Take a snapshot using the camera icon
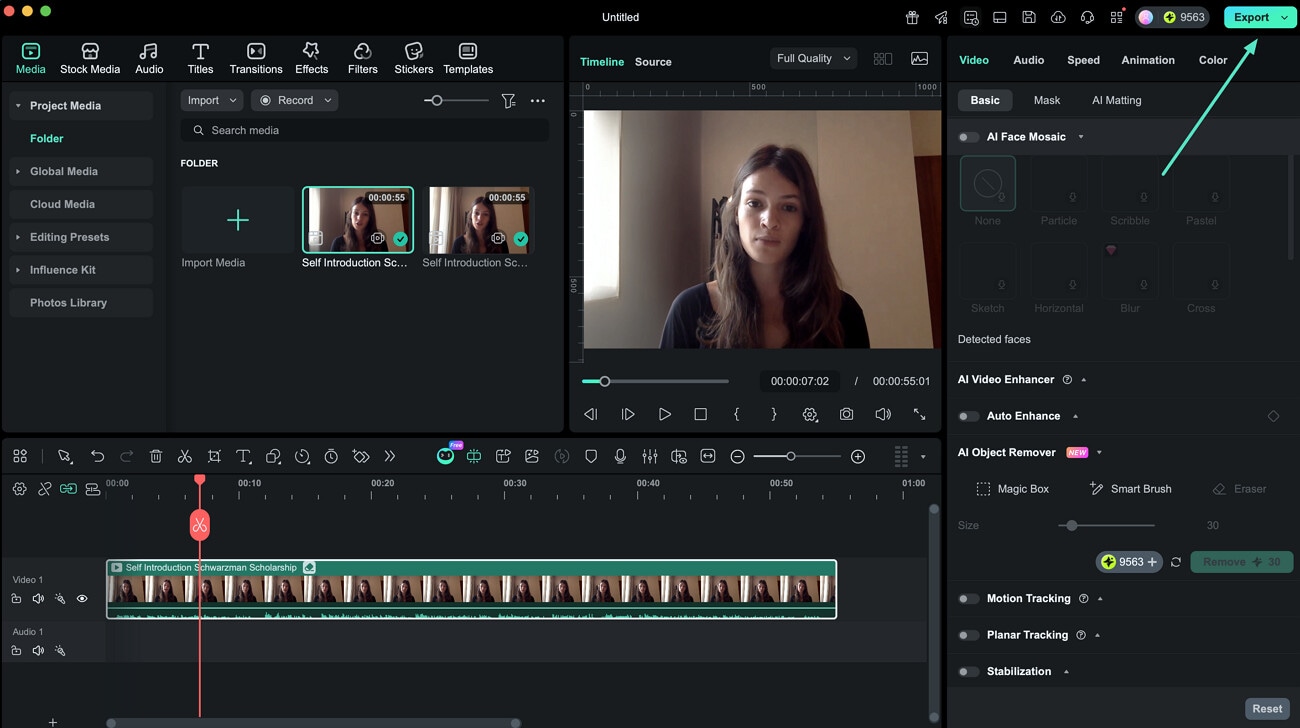This screenshot has height=728, width=1300. [x=846, y=413]
